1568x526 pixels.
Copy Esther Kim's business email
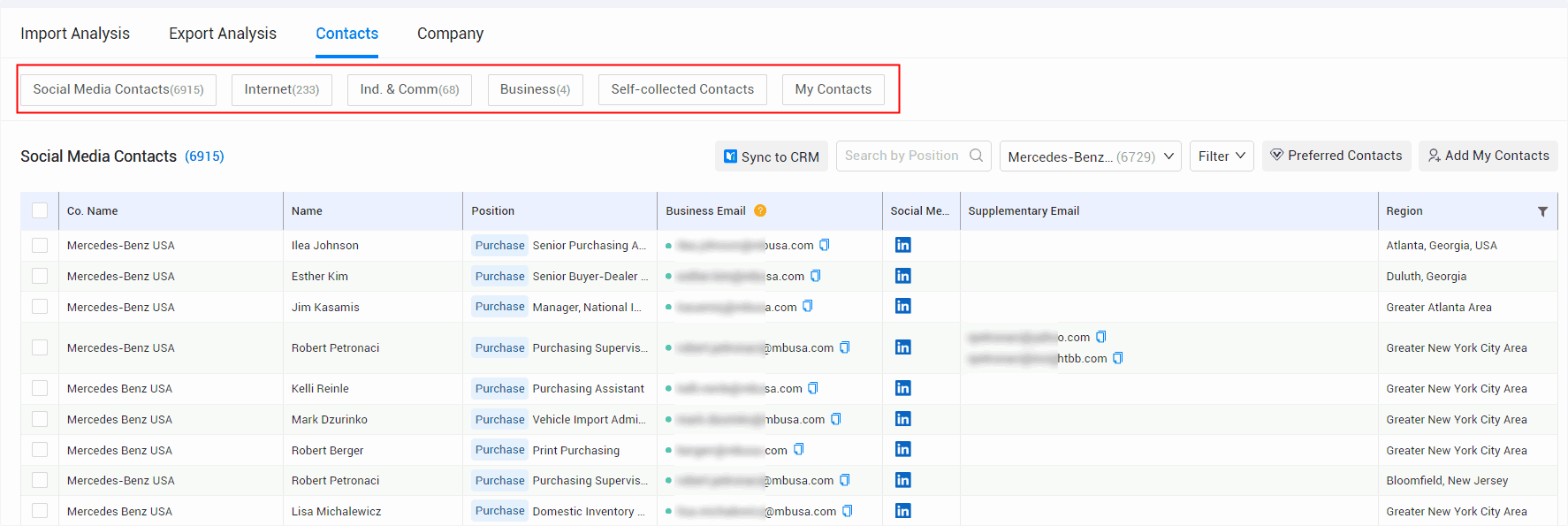point(816,276)
